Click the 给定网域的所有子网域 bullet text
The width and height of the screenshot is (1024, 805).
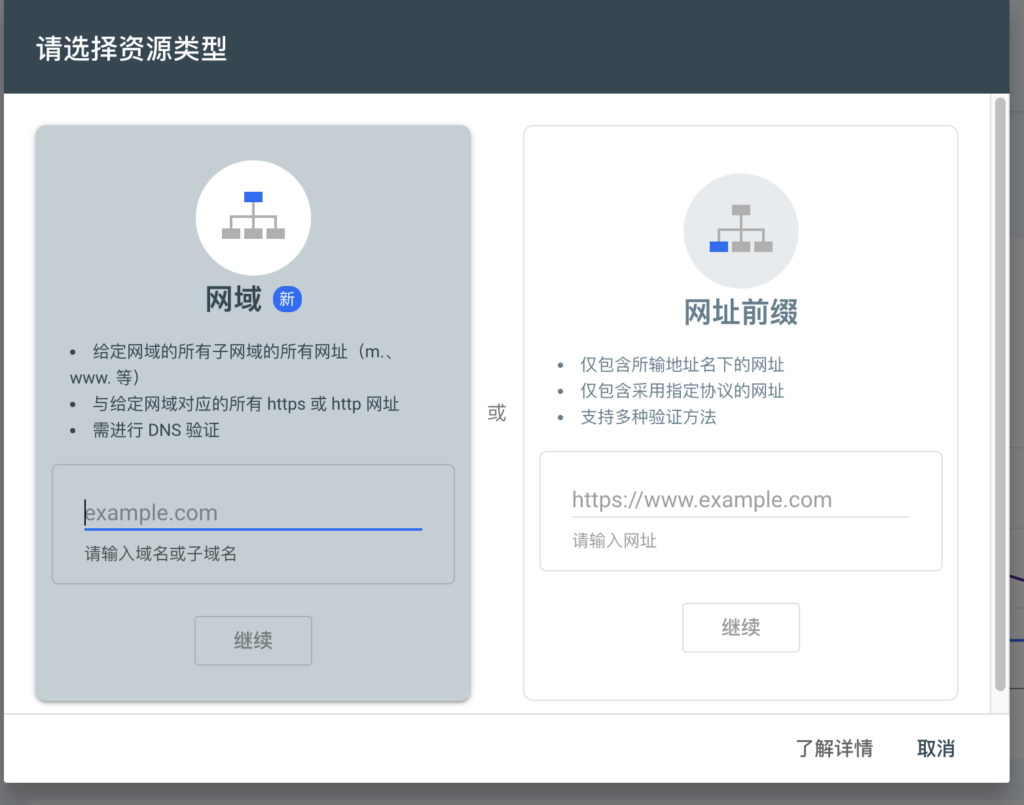point(233,364)
